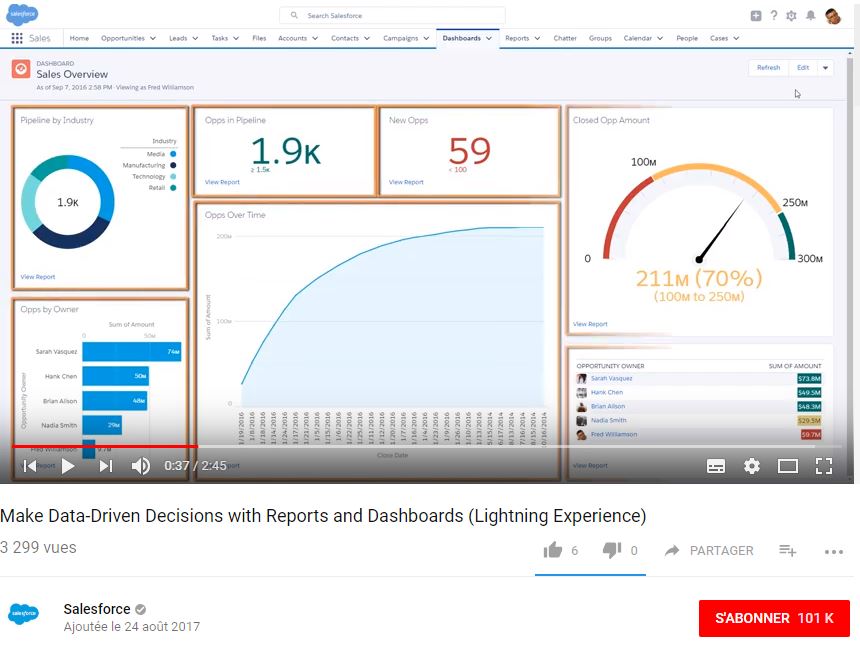
Task: Skip to the next video
Action: point(105,466)
